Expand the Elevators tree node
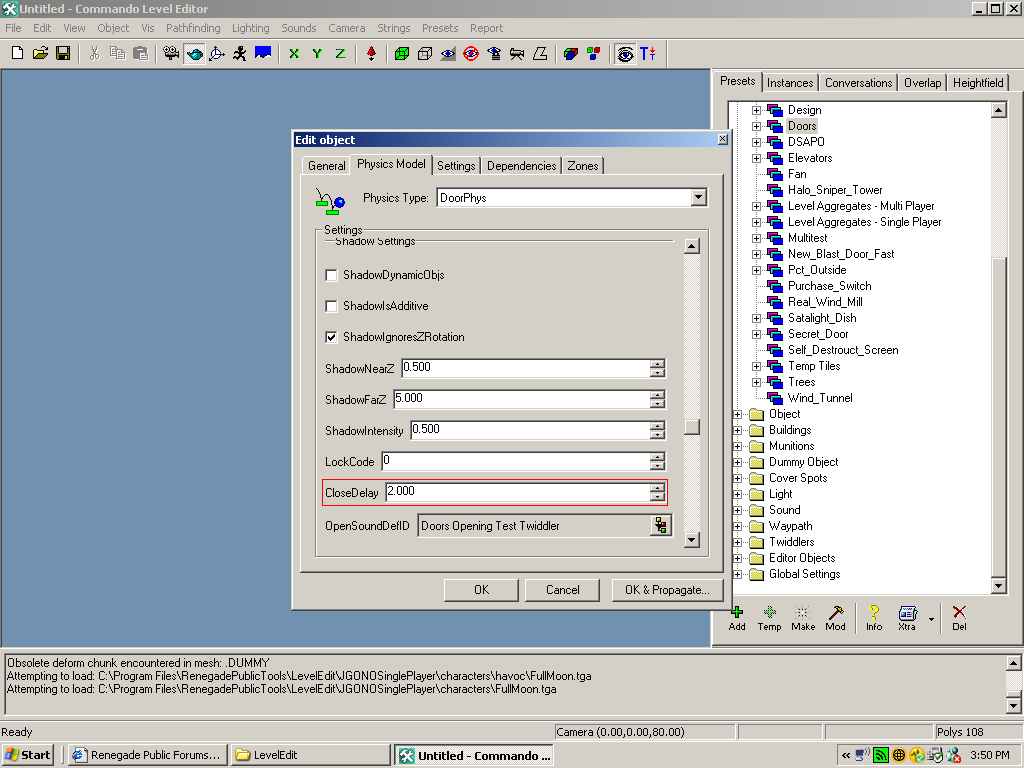 [x=757, y=158]
